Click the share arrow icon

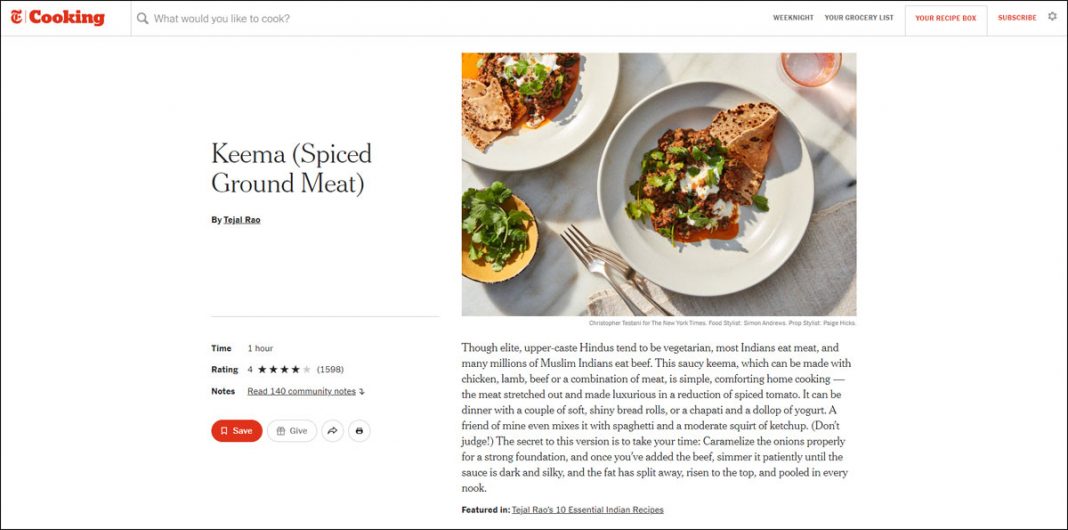tap(333, 431)
